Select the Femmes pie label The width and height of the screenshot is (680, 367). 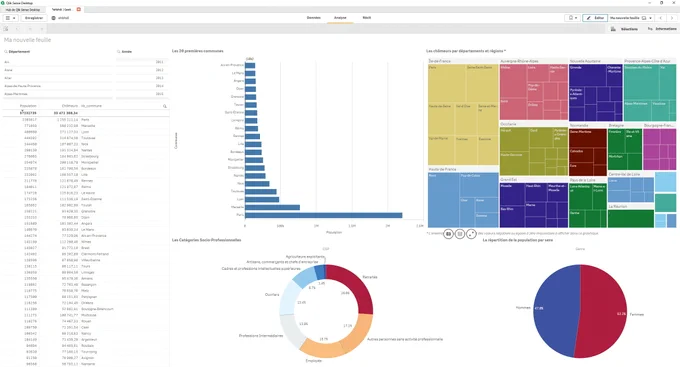637,314
